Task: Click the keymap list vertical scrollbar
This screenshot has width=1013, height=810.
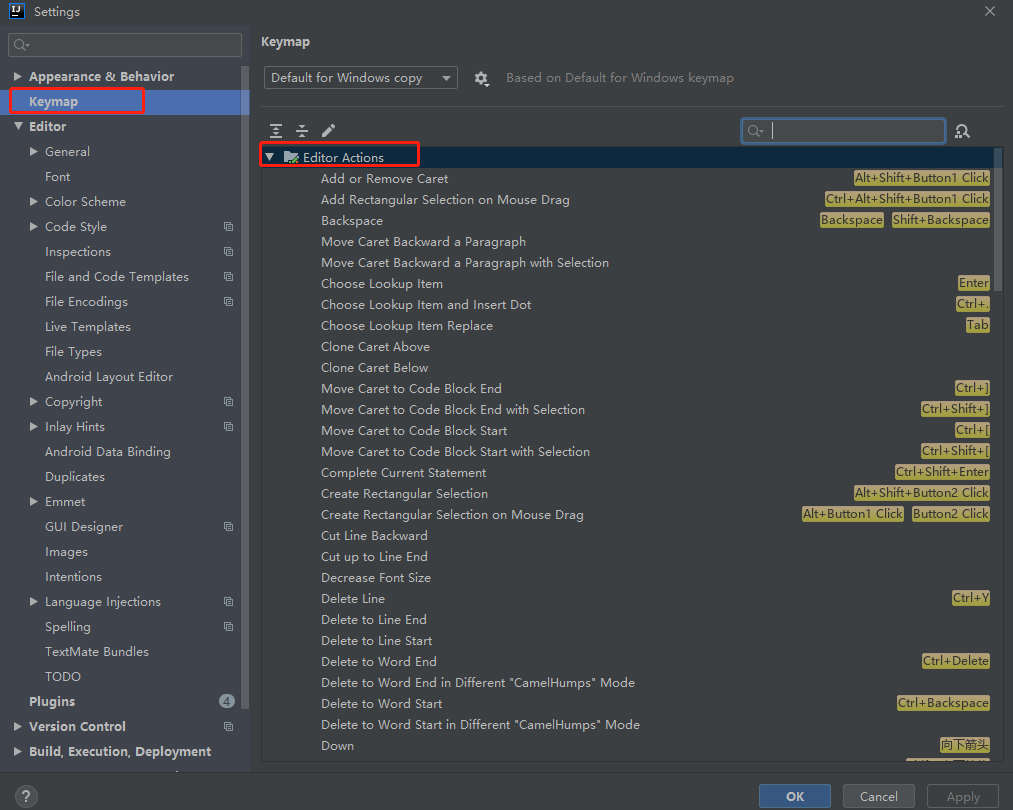Action: click(997, 220)
